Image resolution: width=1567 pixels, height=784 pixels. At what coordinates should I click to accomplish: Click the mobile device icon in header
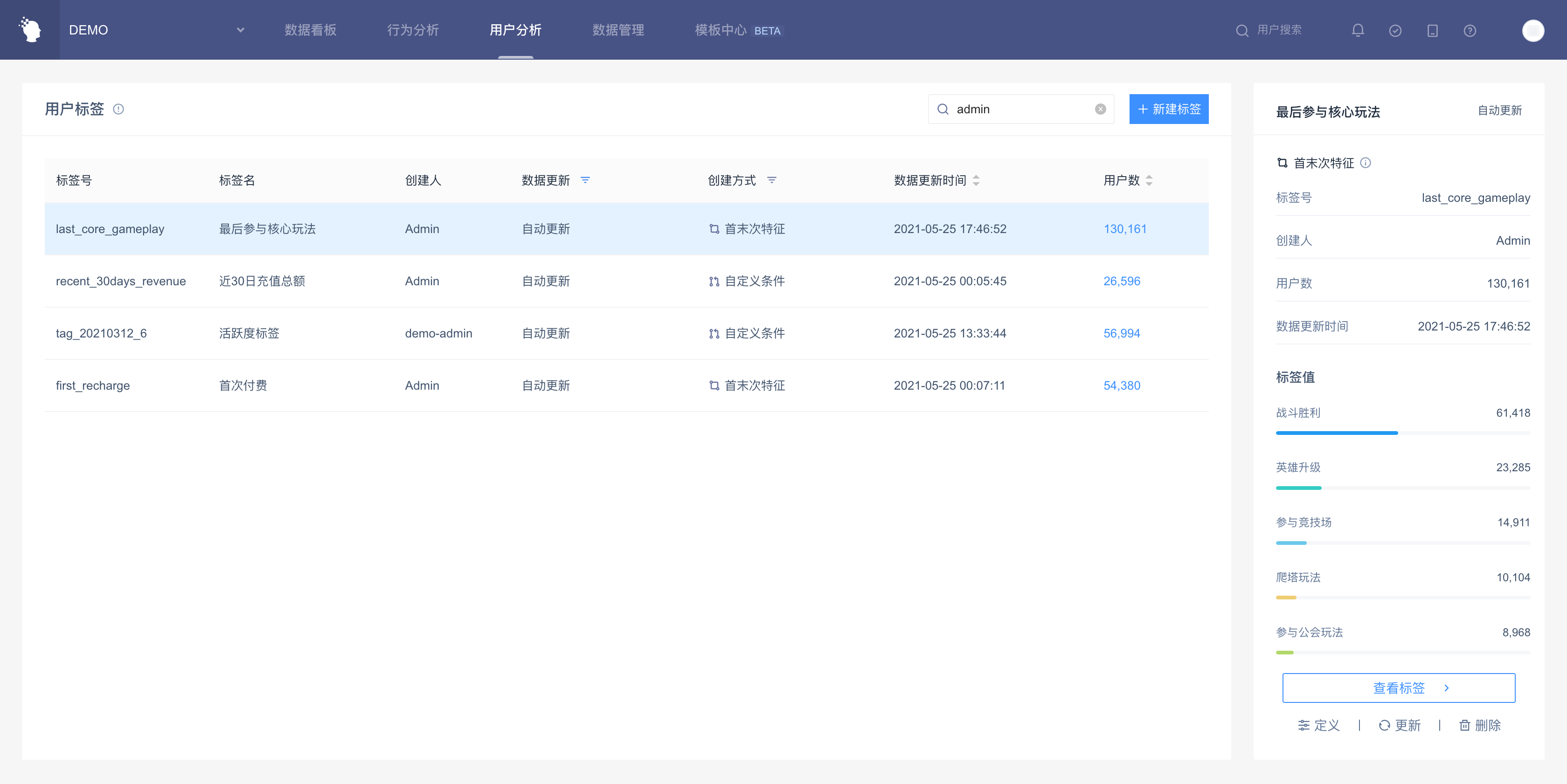point(1433,30)
